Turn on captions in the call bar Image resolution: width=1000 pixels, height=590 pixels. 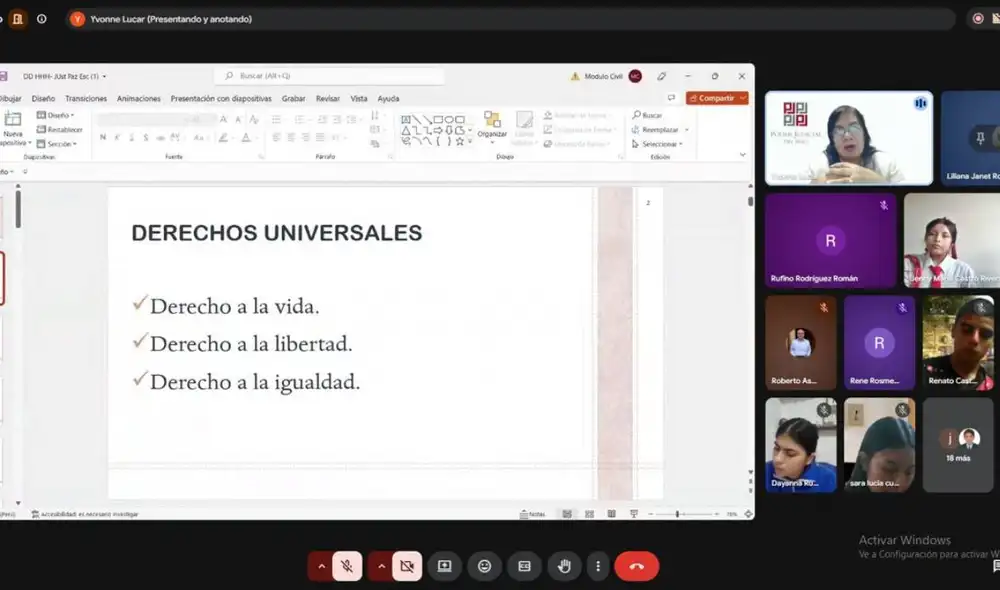pyautogui.click(x=524, y=566)
